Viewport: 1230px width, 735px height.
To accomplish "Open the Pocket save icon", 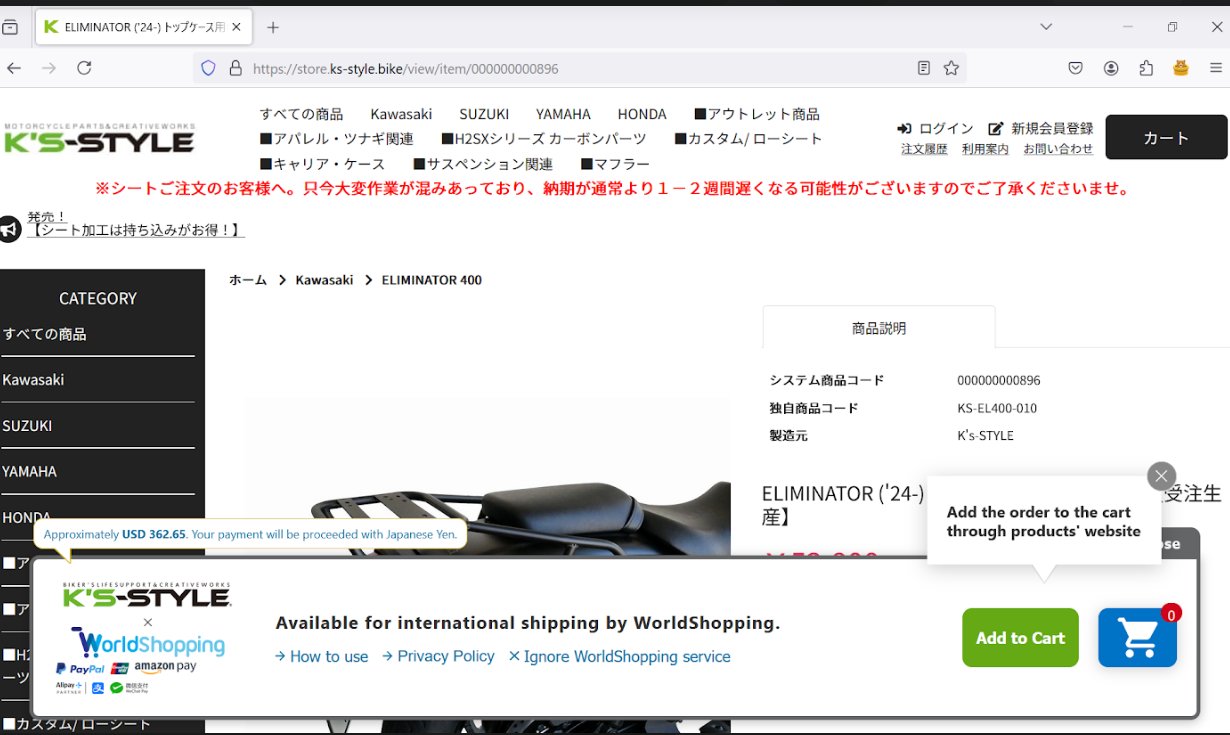I will 1076,68.
